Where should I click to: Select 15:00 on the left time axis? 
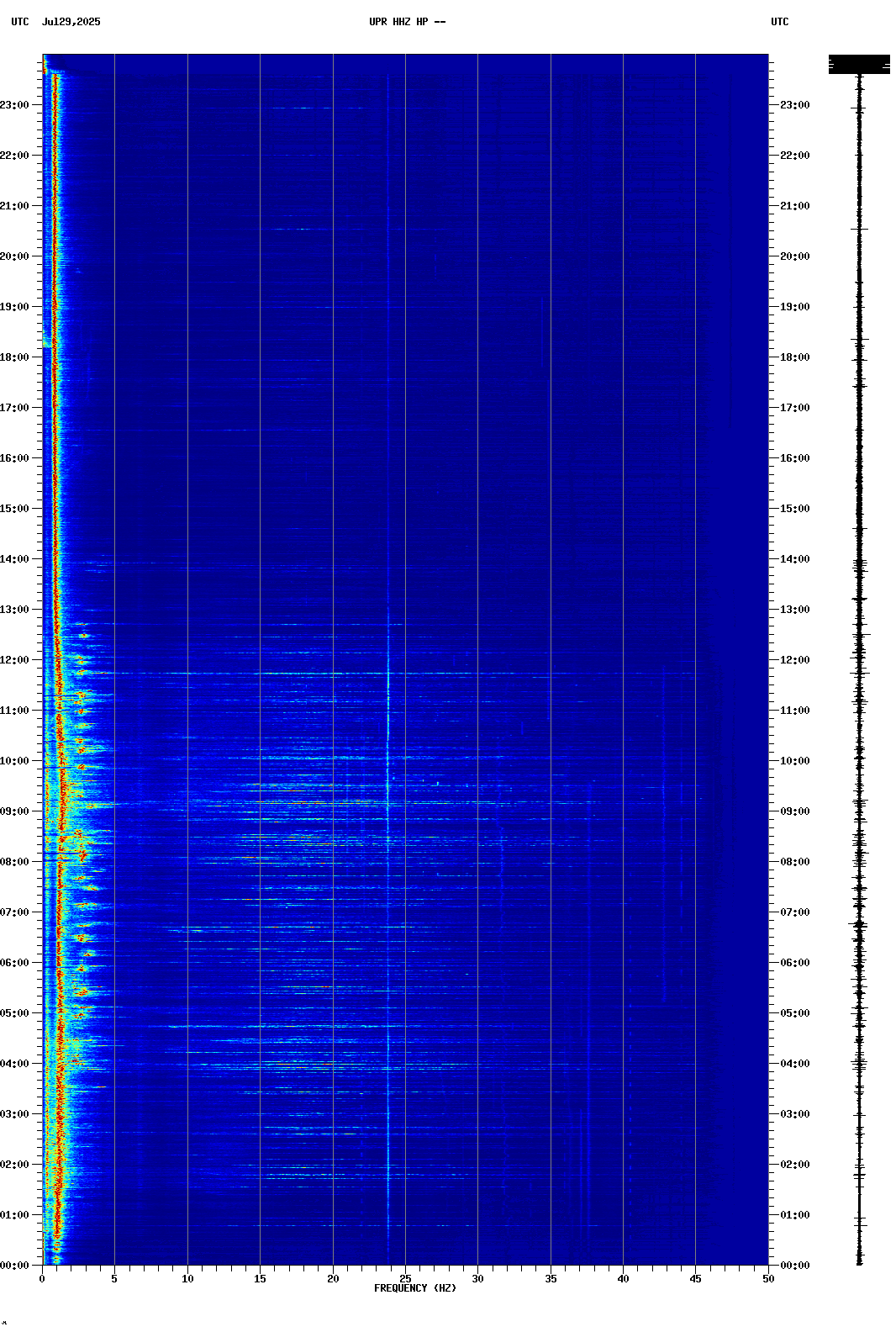click(x=15, y=509)
